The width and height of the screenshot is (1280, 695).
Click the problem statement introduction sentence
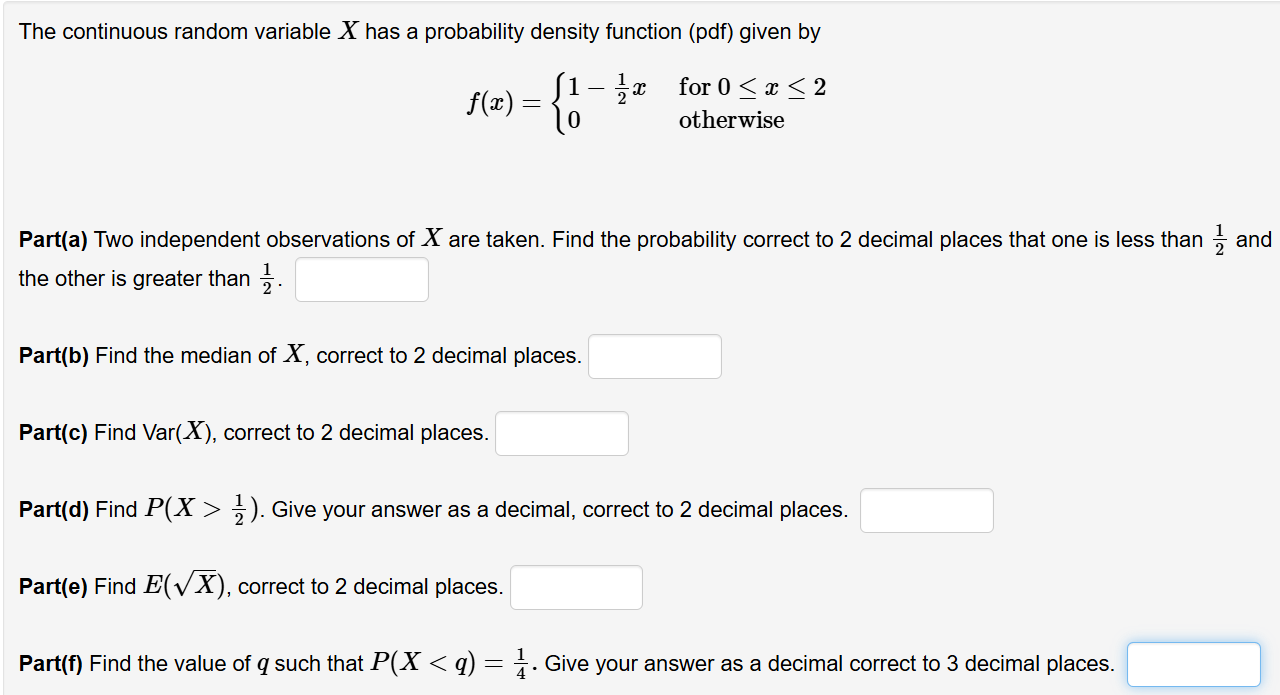420,31
